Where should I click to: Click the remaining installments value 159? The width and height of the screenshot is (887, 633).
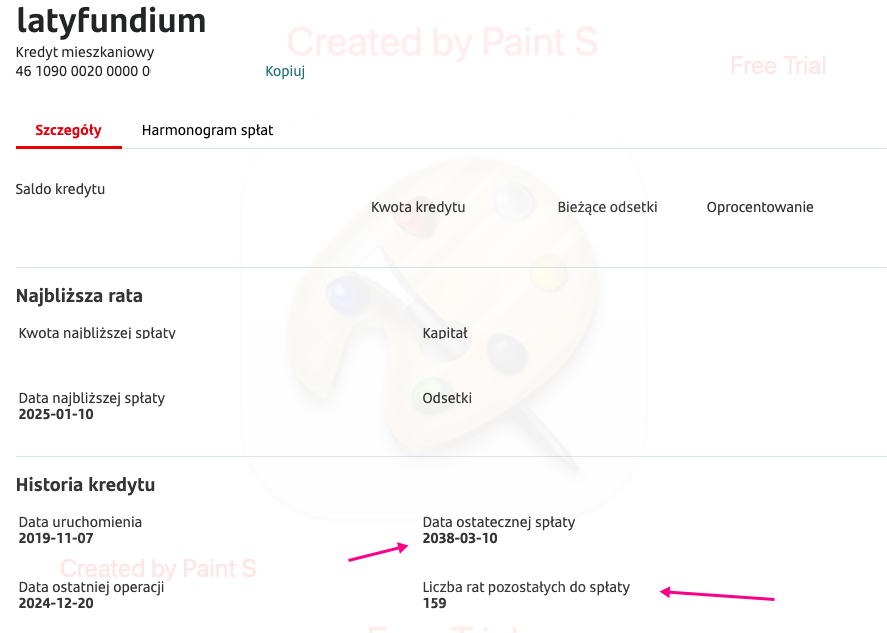434,603
